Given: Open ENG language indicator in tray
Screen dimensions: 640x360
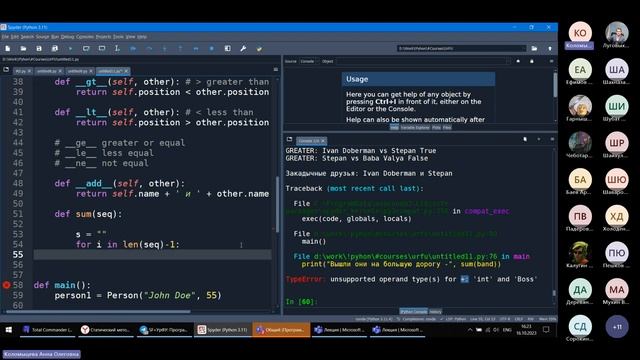Looking at the screenshot, I should (x=507, y=330).
